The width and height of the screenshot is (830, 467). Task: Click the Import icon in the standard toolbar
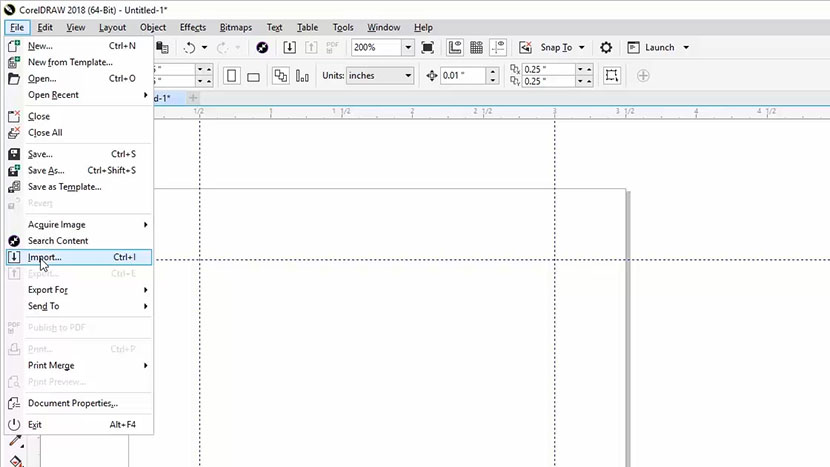pyautogui.click(x=289, y=47)
